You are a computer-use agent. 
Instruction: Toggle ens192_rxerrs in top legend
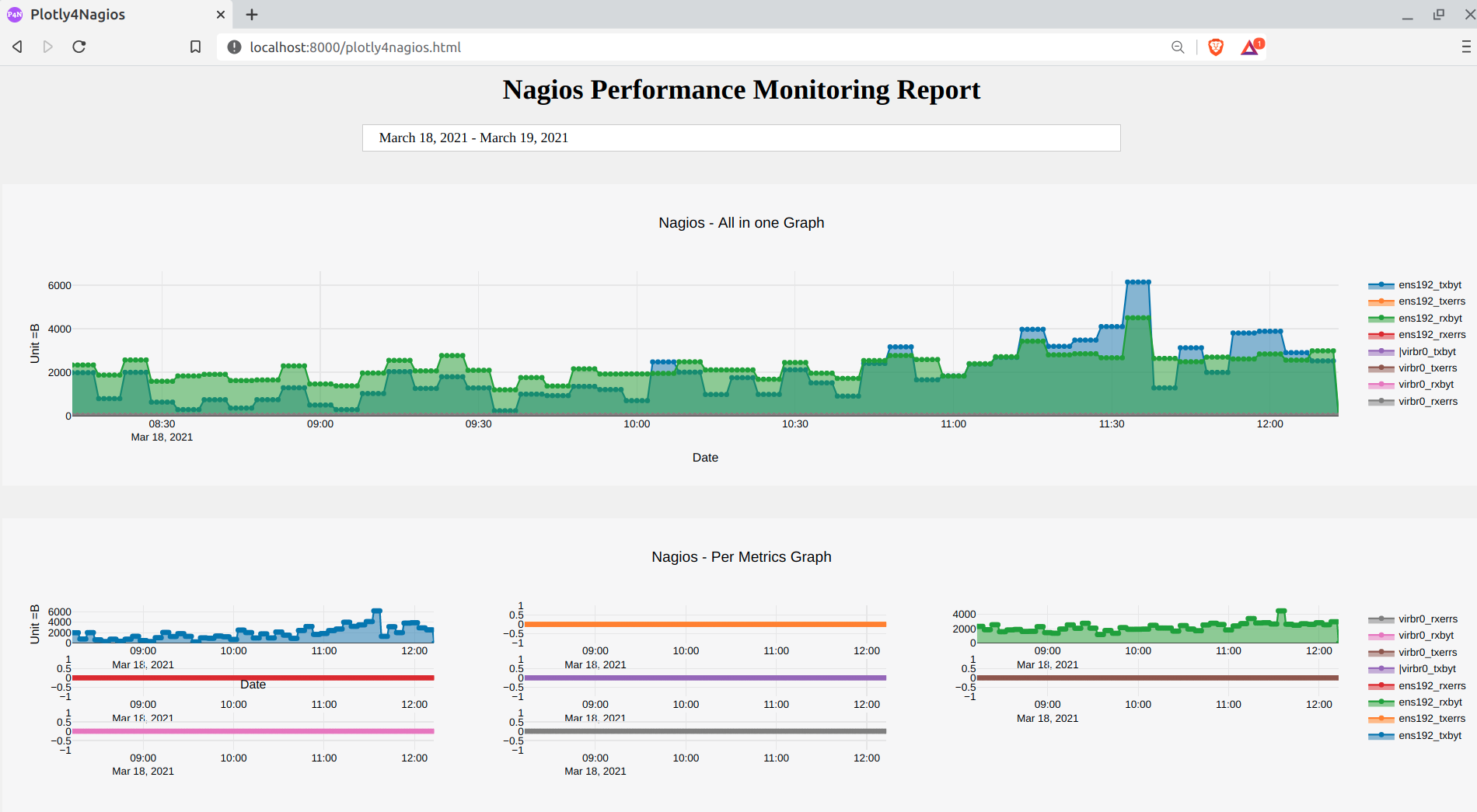1417,335
